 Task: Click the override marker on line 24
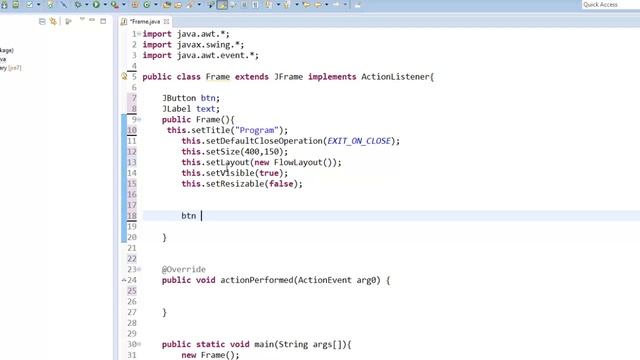point(124,280)
